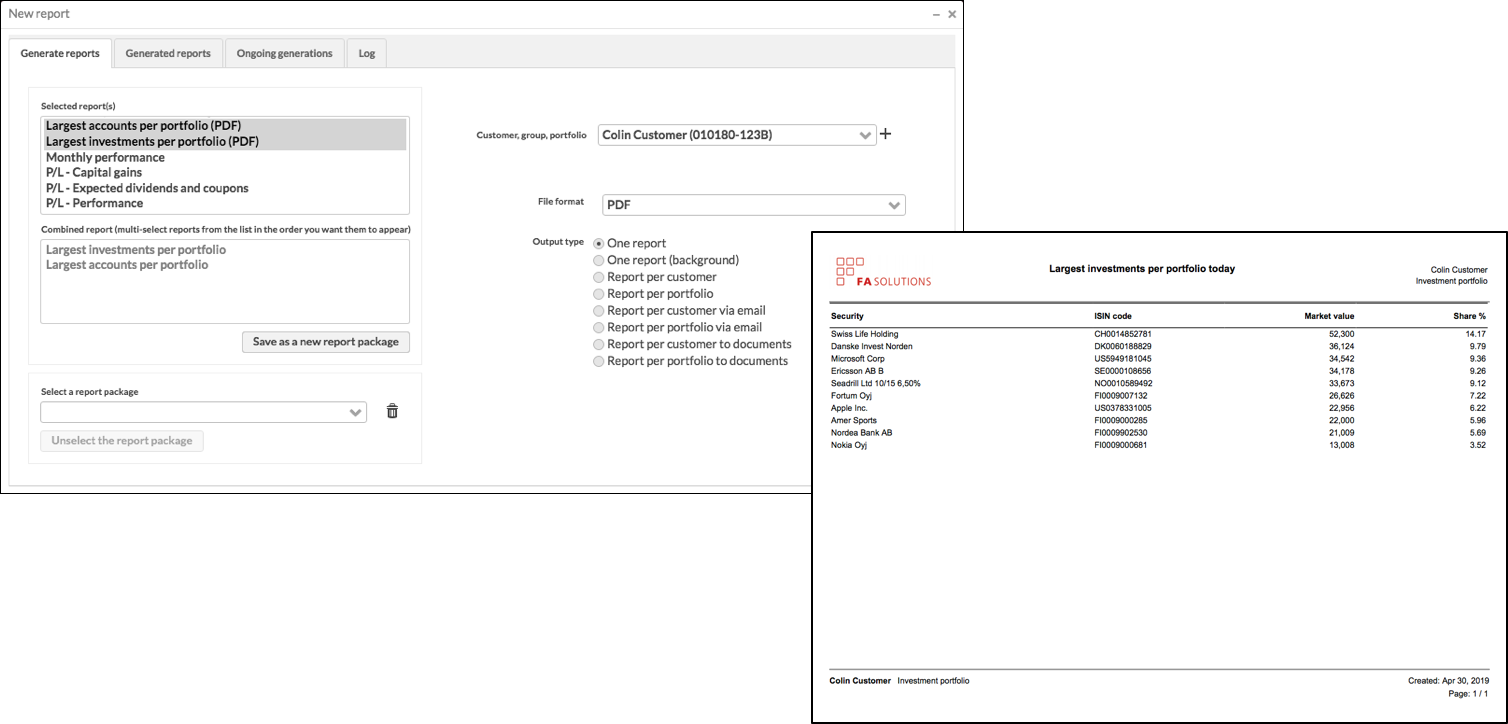
Task: Click market value 52,300
Action: 1340,334
